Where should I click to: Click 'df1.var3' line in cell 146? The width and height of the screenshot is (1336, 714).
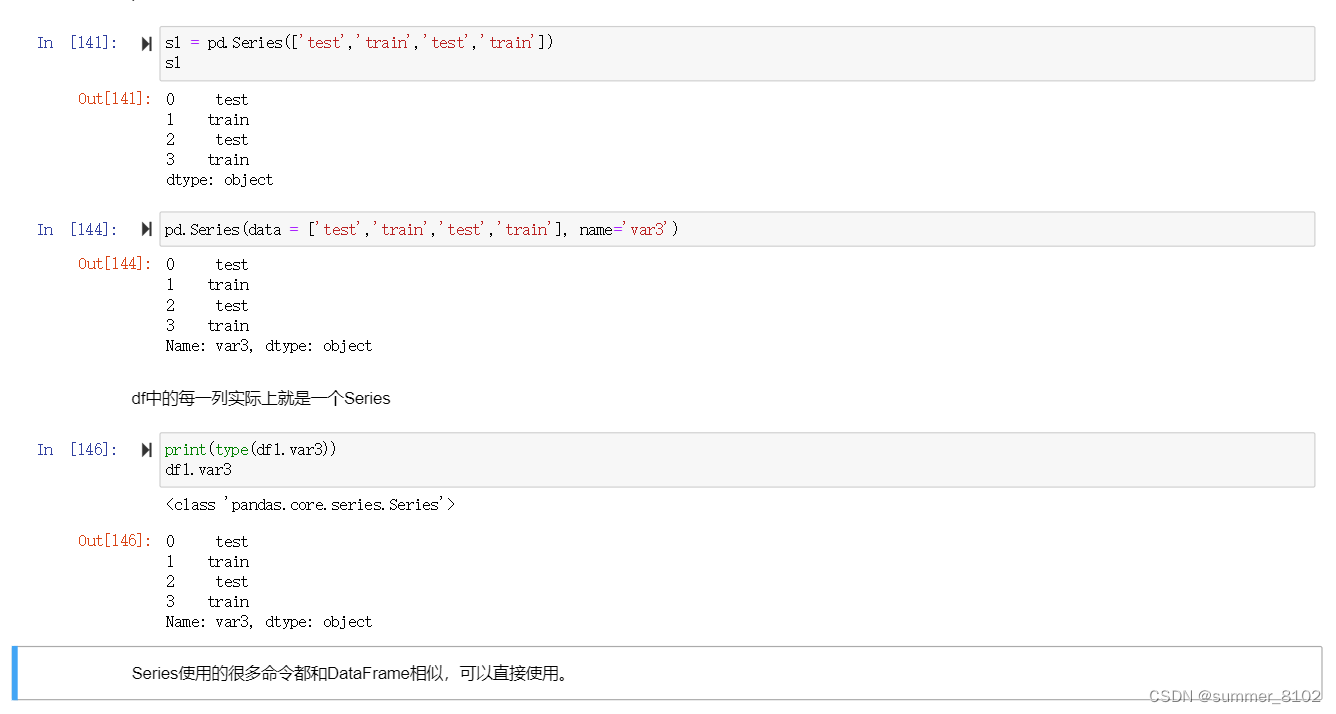pyautogui.click(x=198, y=470)
